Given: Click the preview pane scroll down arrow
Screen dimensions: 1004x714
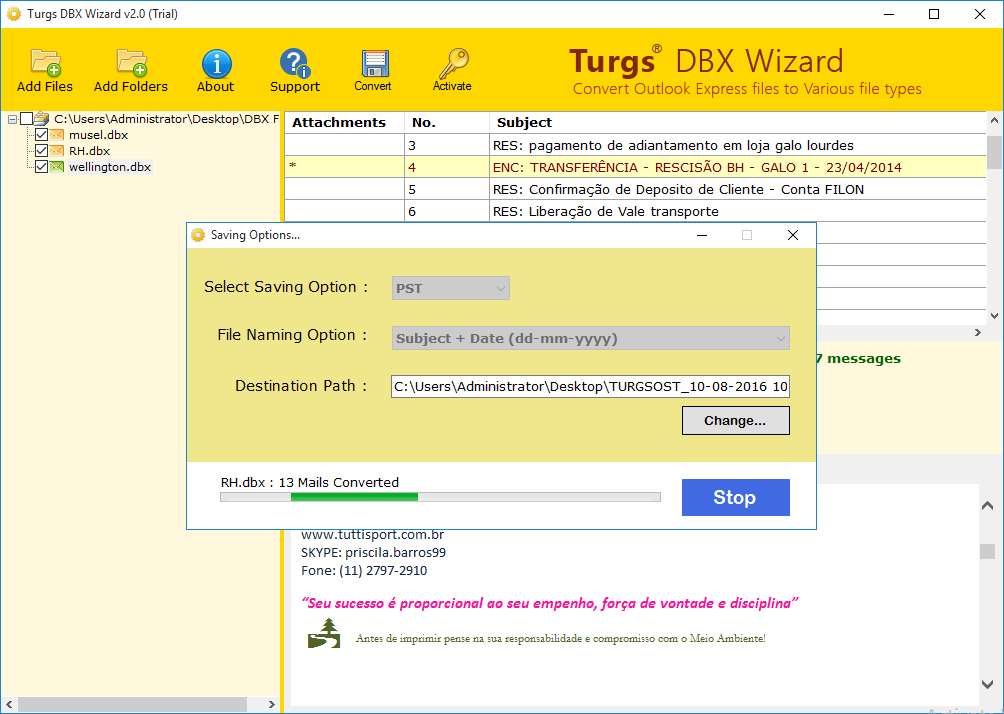Looking at the screenshot, I should pos(987,684).
